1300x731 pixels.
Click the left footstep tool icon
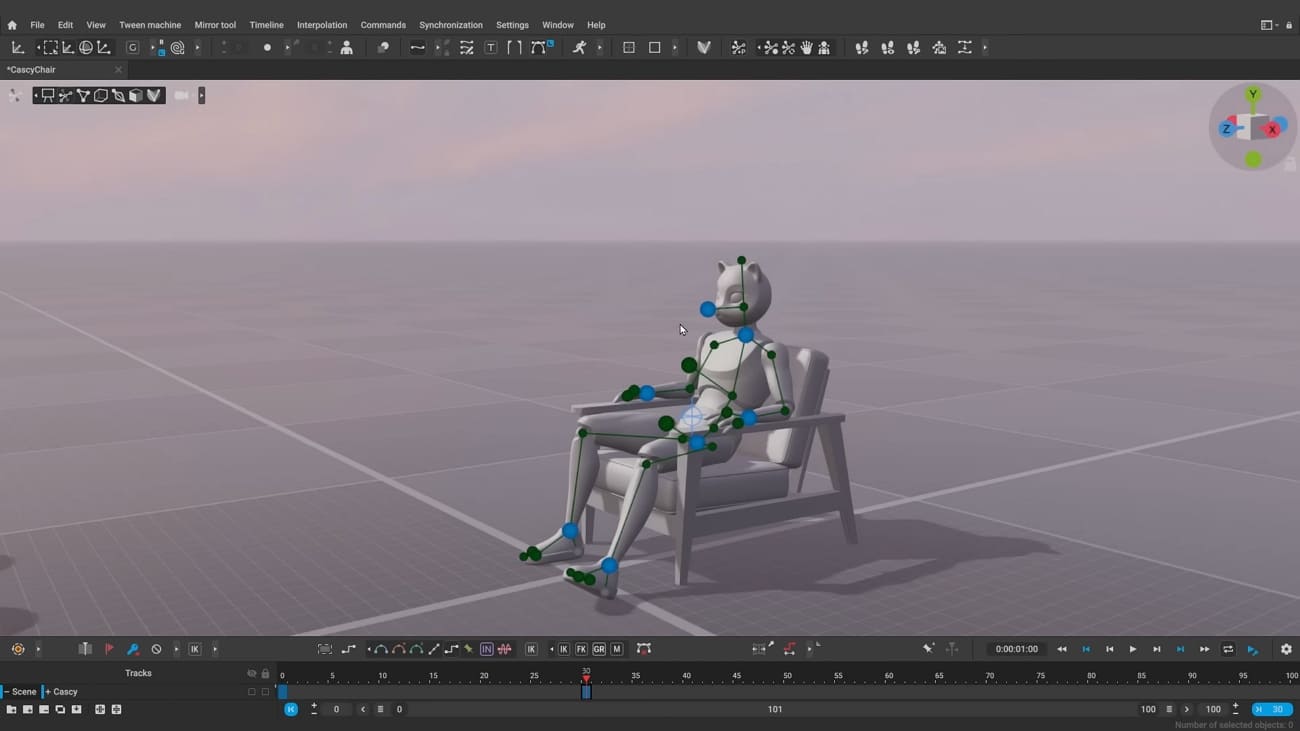(862, 47)
